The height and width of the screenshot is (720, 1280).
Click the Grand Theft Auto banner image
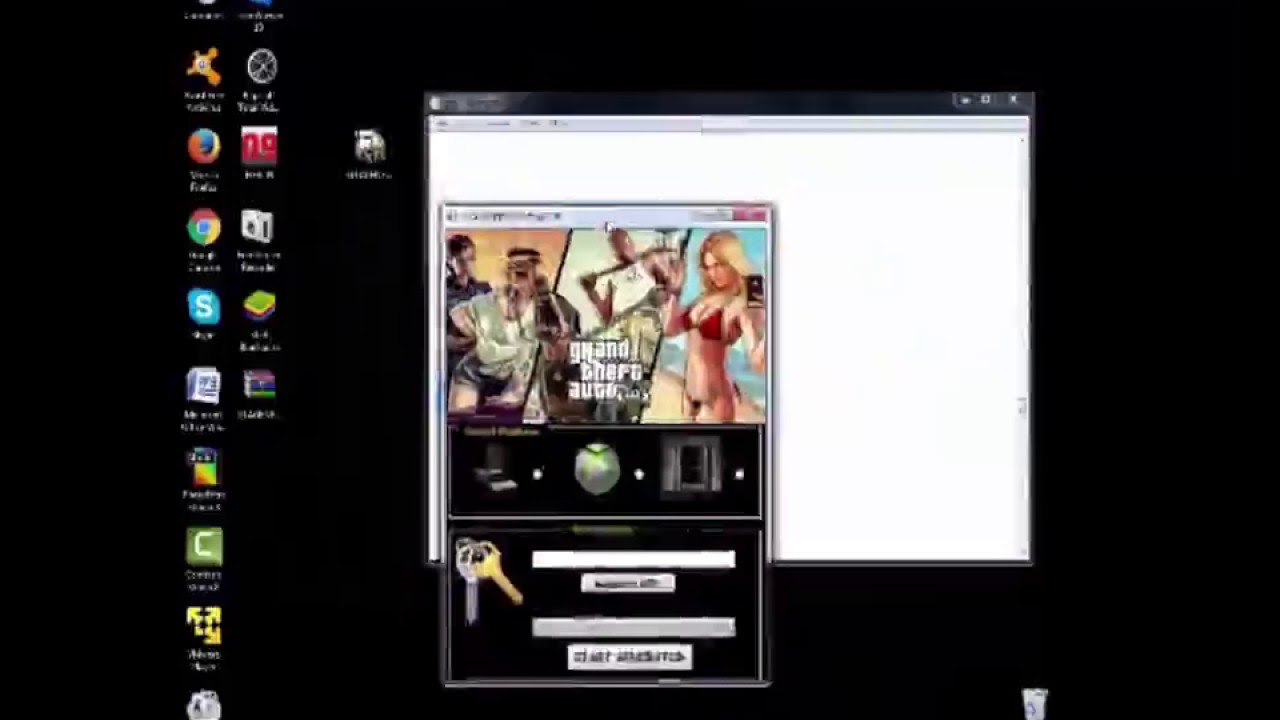click(606, 327)
